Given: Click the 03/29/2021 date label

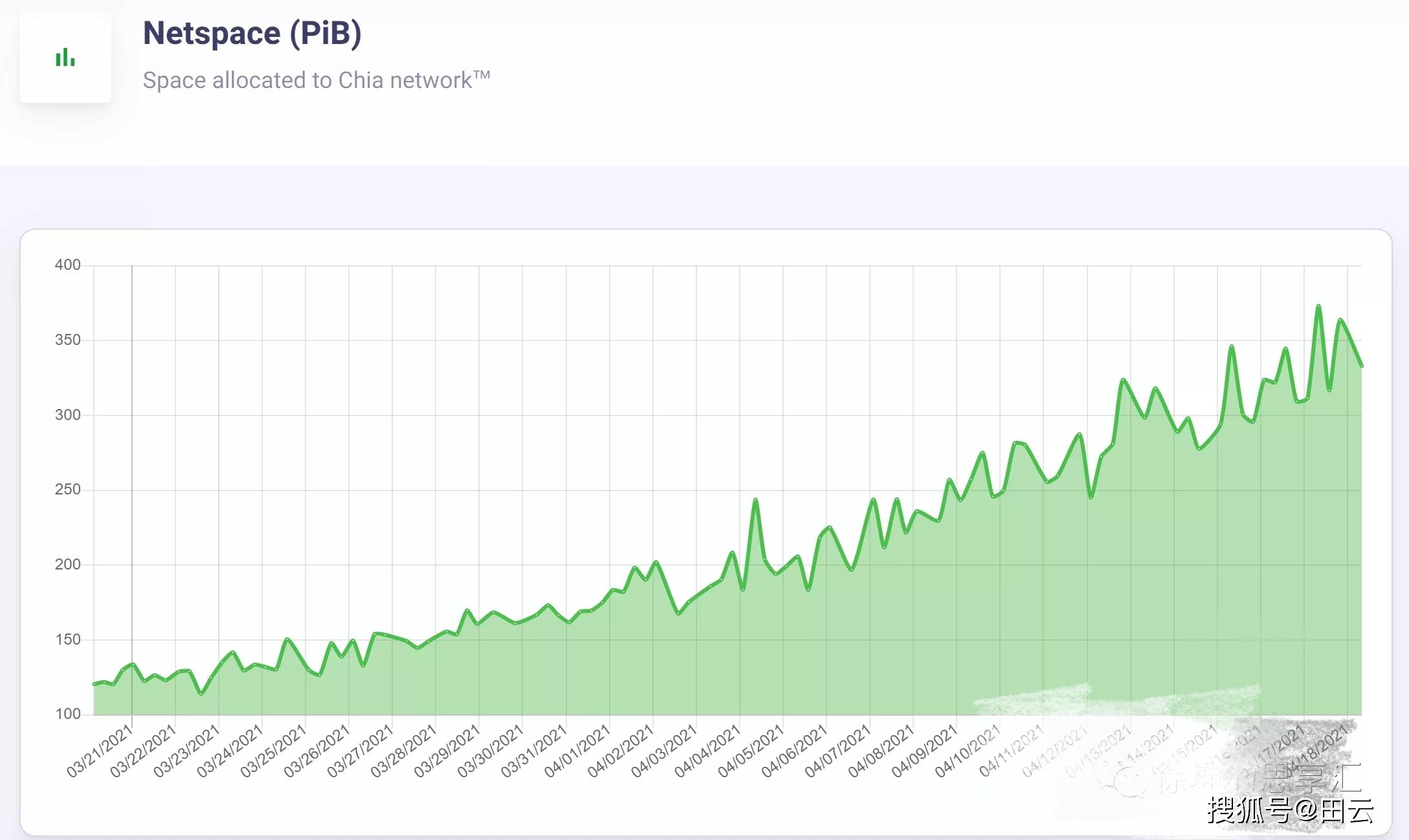Looking at the screenshot, I should [x=447, y=751].
